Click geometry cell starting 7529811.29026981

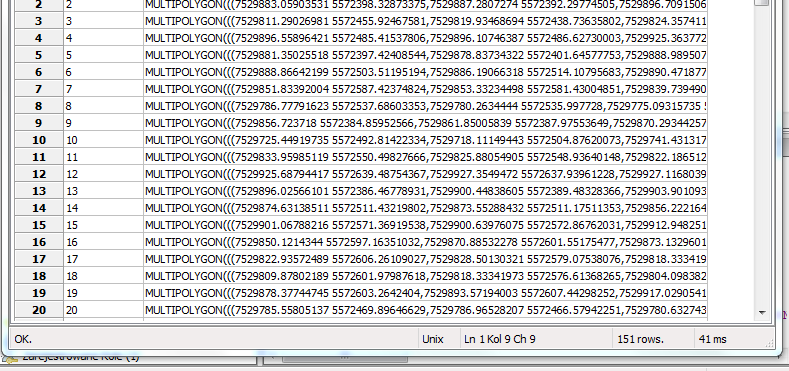(426, 21)
